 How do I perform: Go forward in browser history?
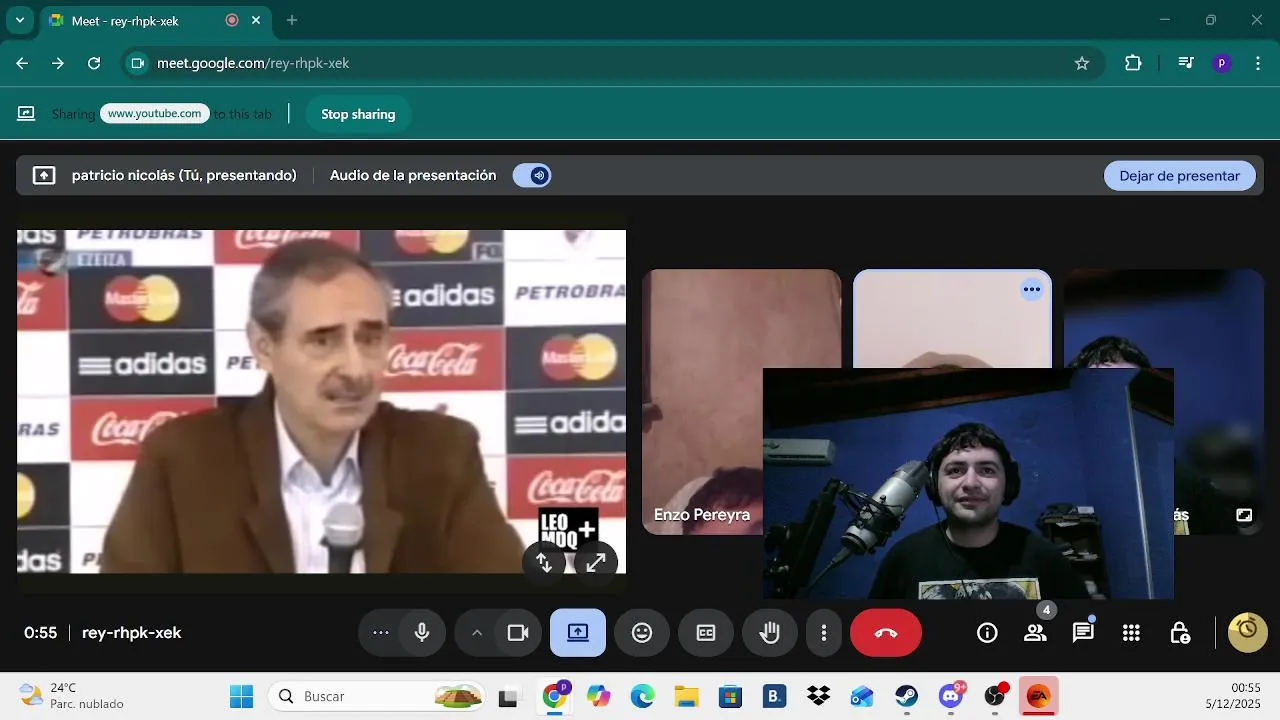(58, 63)
